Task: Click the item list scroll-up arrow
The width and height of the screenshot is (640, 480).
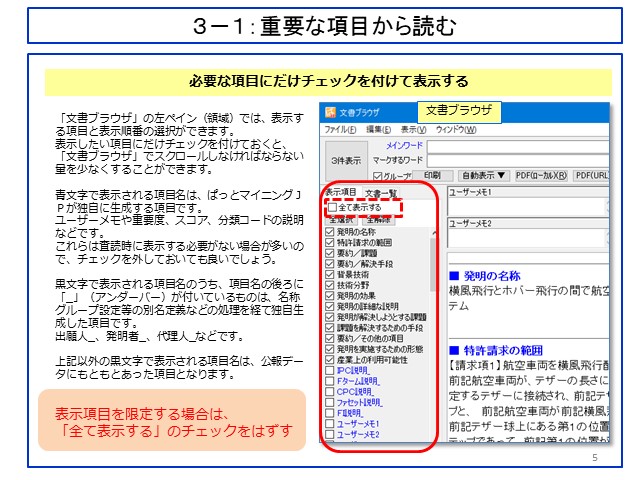Action: [x=433, y=233]
